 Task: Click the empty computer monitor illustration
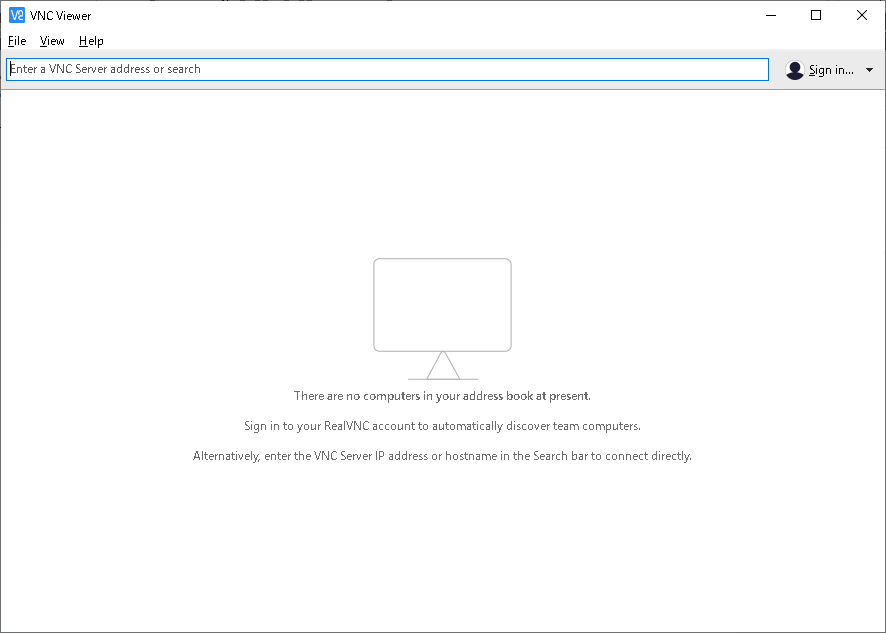[x=442, y=319]
